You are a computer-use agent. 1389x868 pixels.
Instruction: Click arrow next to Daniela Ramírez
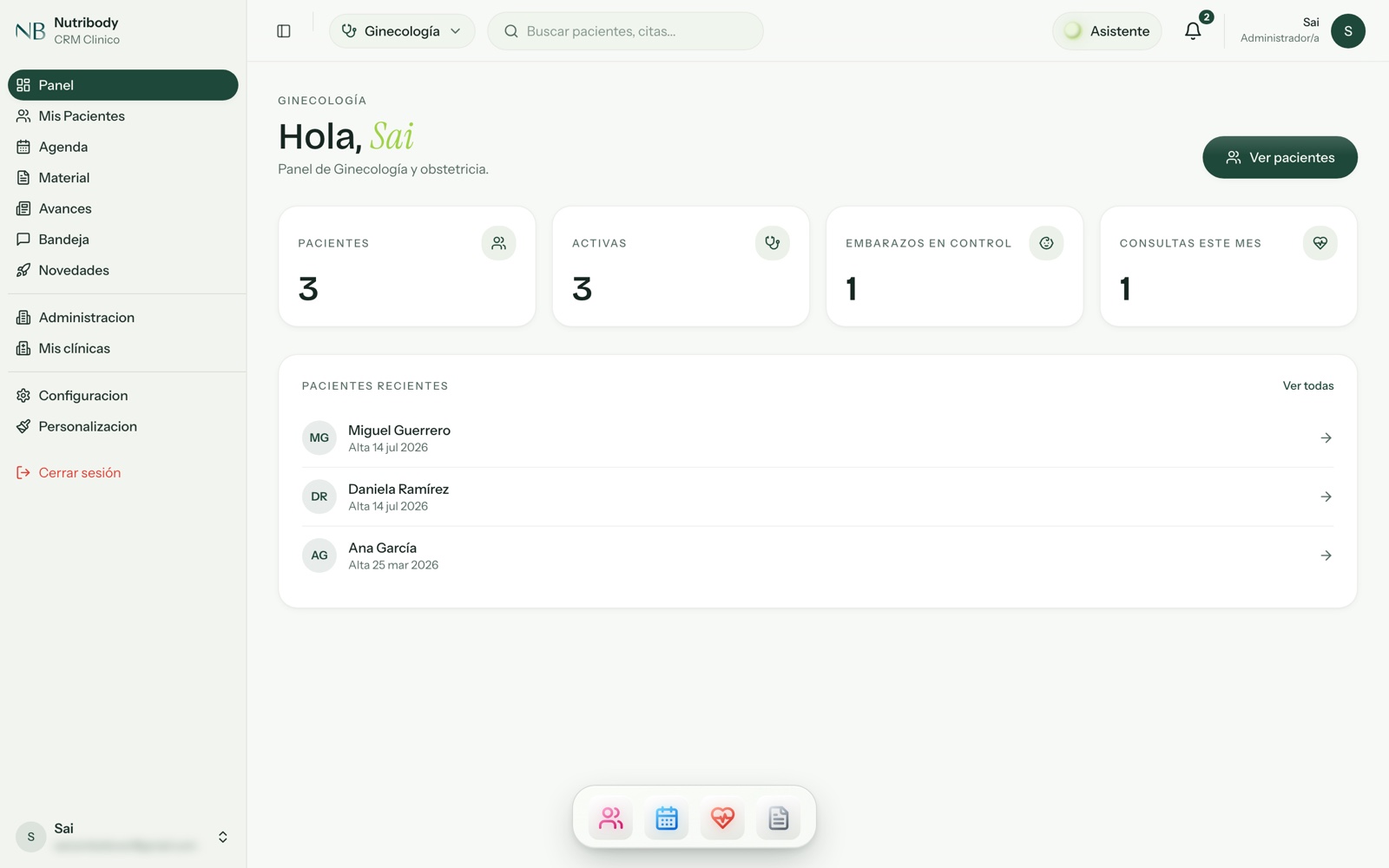pyautogui.click(x=1326, y=496)
